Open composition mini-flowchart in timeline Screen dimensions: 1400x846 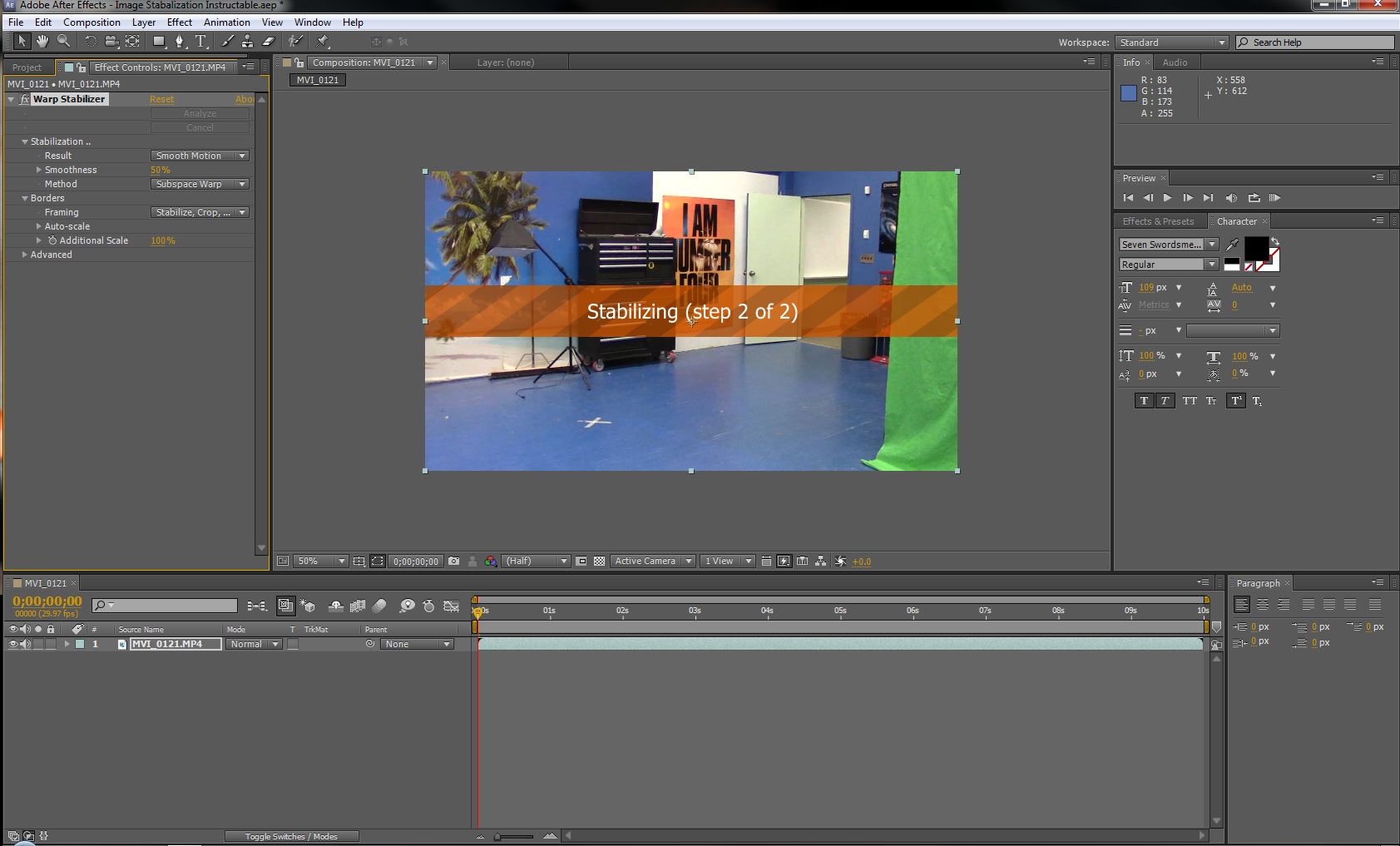click(x=257, y=606)
